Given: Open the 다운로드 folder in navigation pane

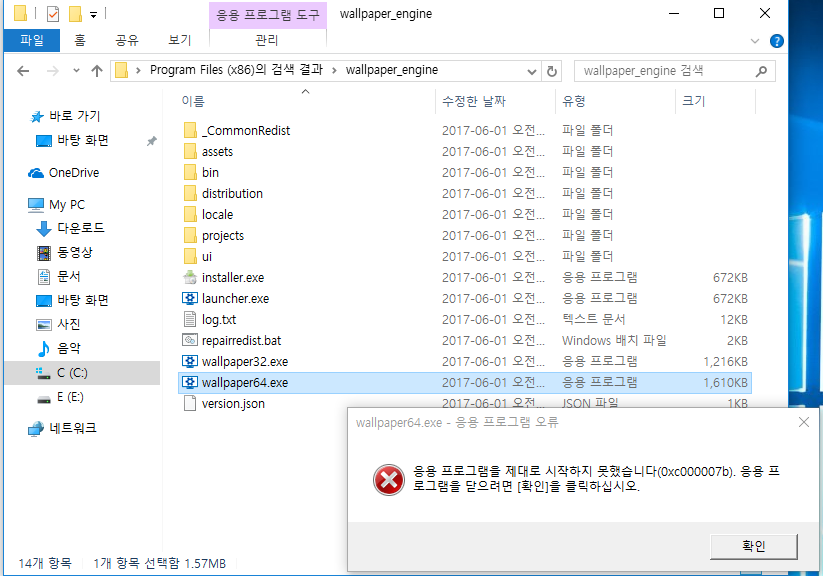Looking at the screenshot, I should coord(70,228).
